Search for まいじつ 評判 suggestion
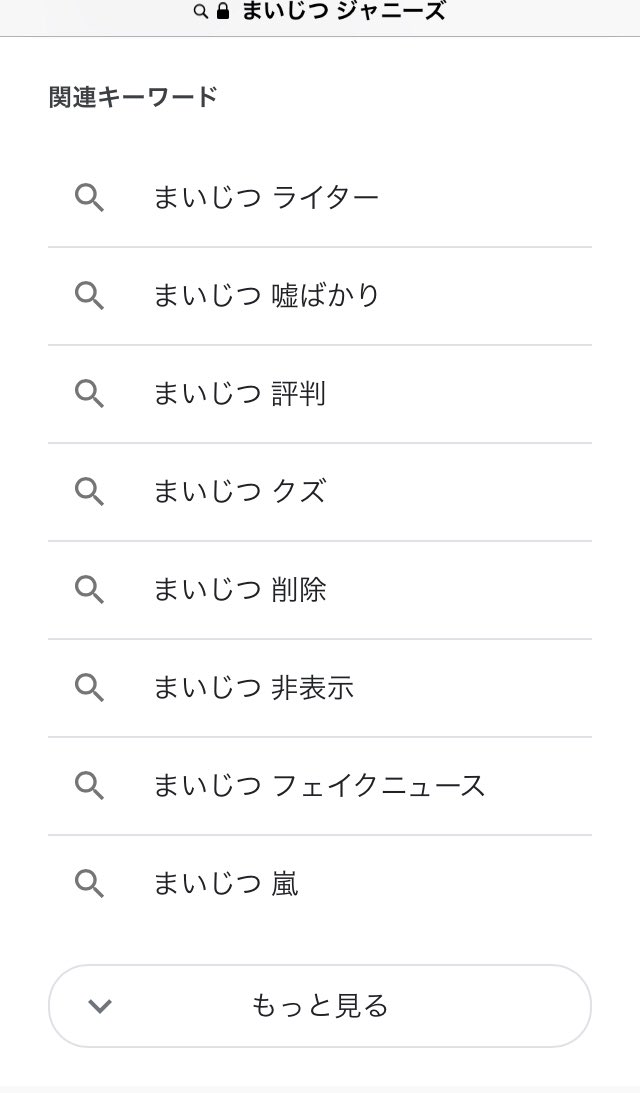This screenshot has height=1093, width=640. pos(239,394)
